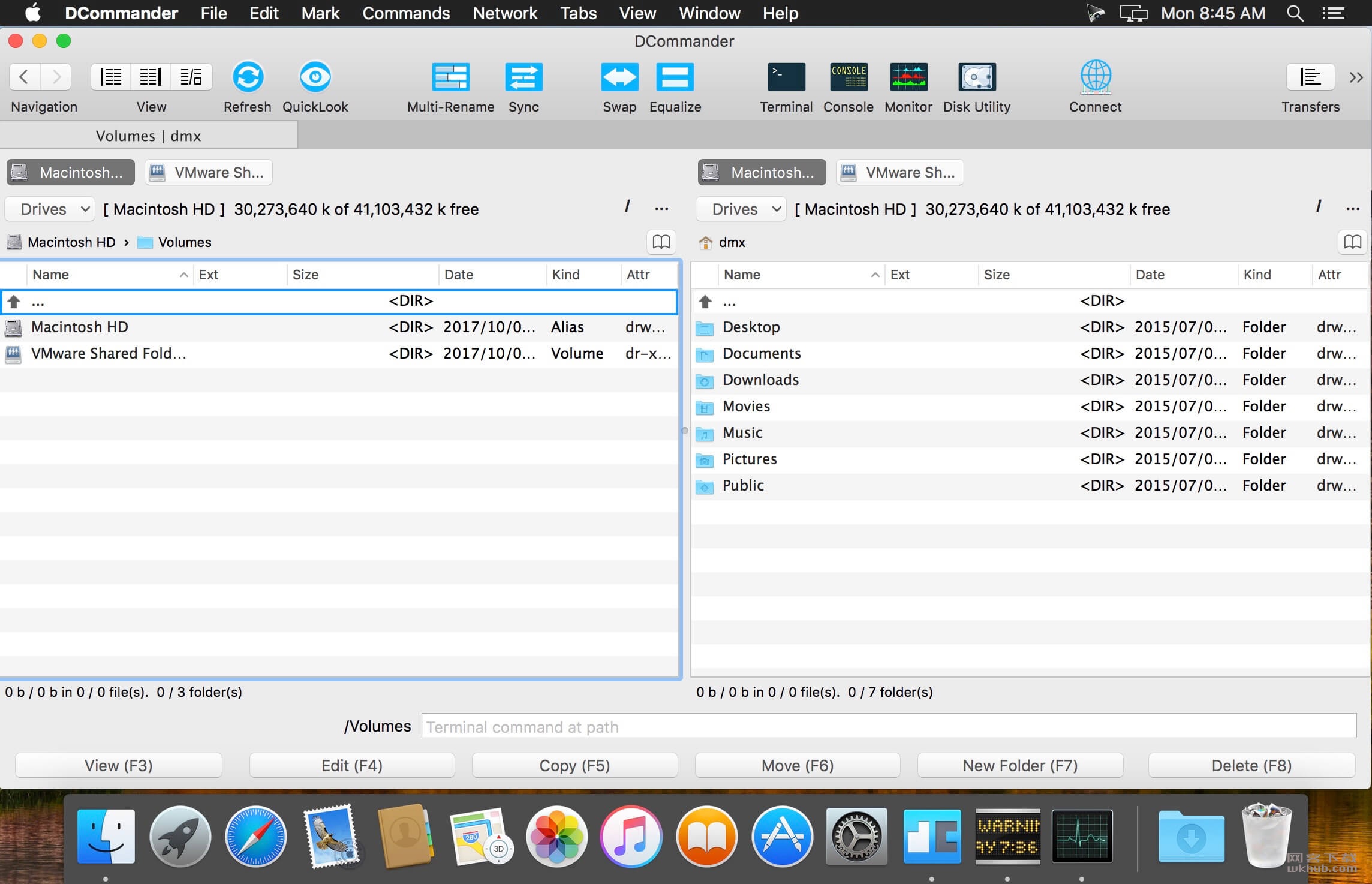
Task: Open the Commands menu
Action: point(406,13)
